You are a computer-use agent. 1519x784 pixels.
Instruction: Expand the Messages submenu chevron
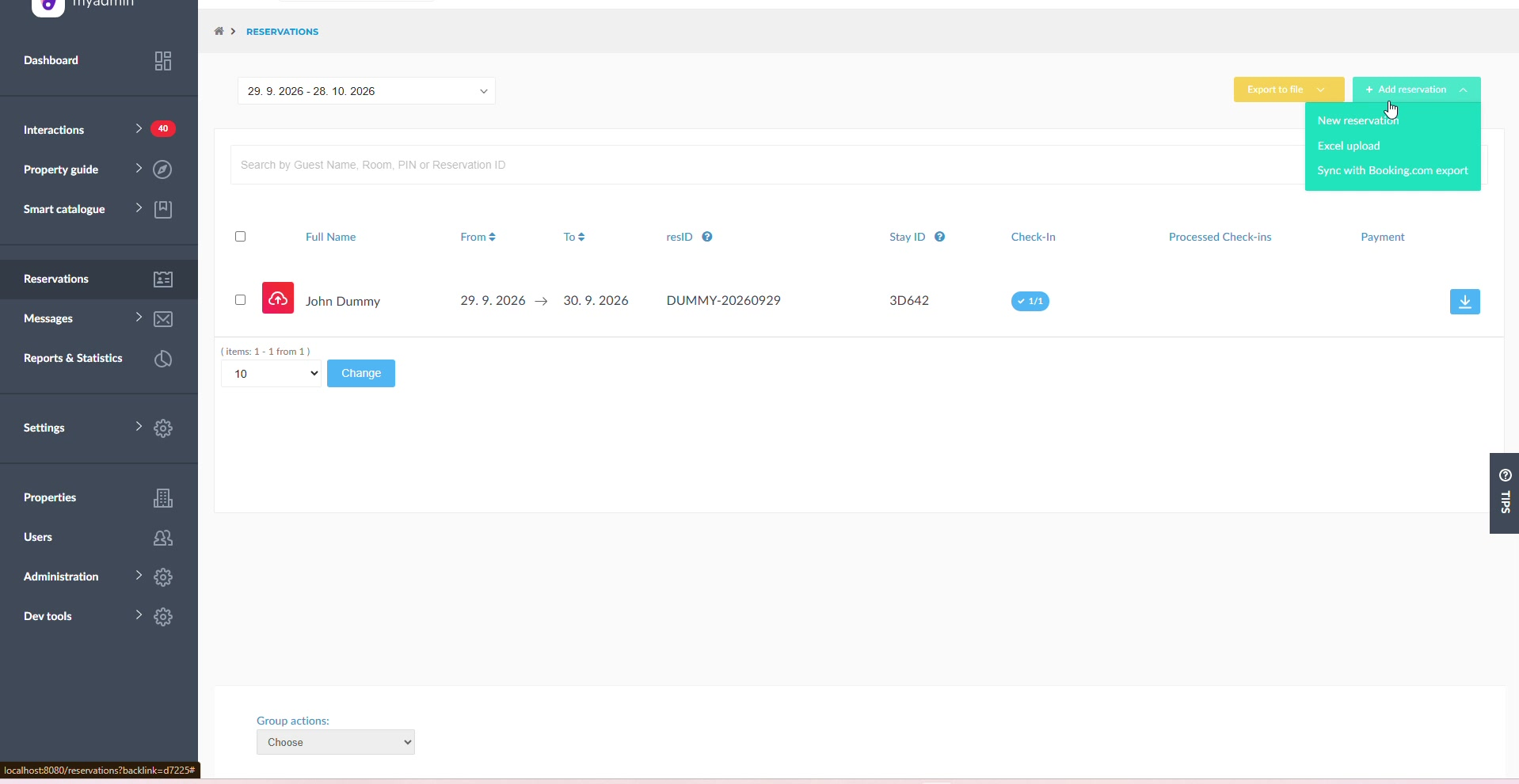[139, 318]
